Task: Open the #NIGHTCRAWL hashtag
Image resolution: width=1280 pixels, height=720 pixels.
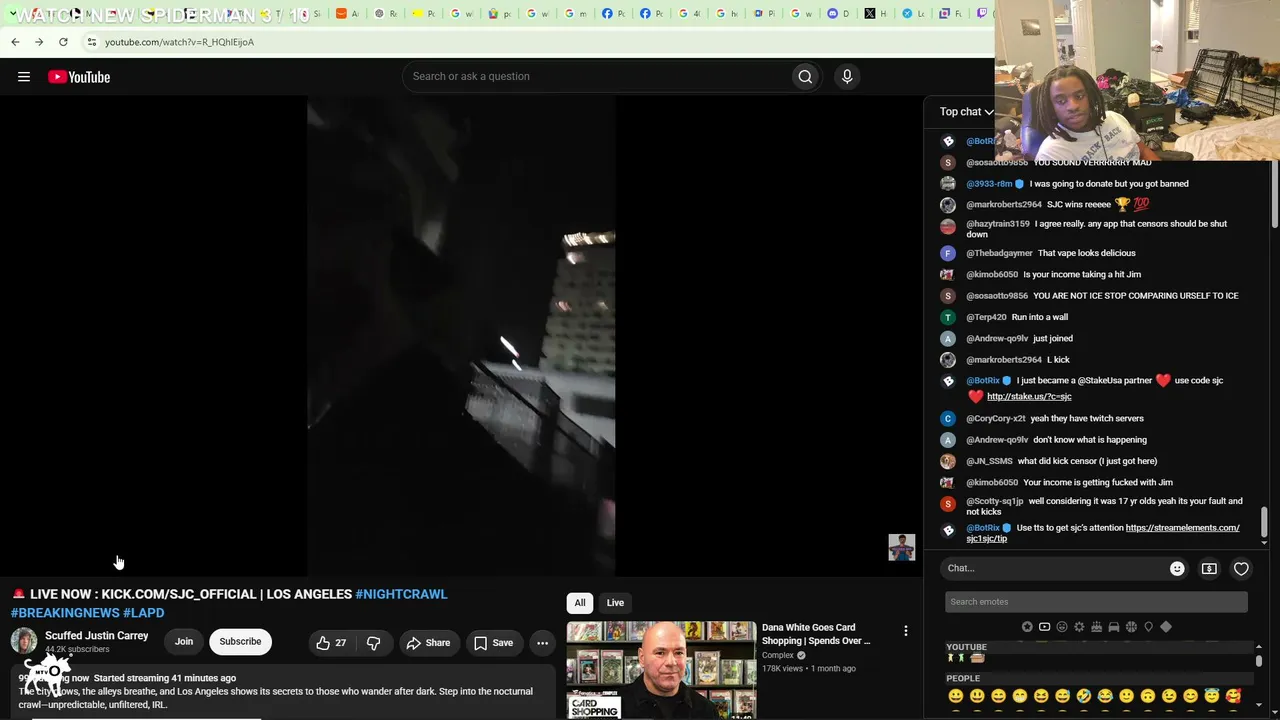Action: tap(401, 594)
